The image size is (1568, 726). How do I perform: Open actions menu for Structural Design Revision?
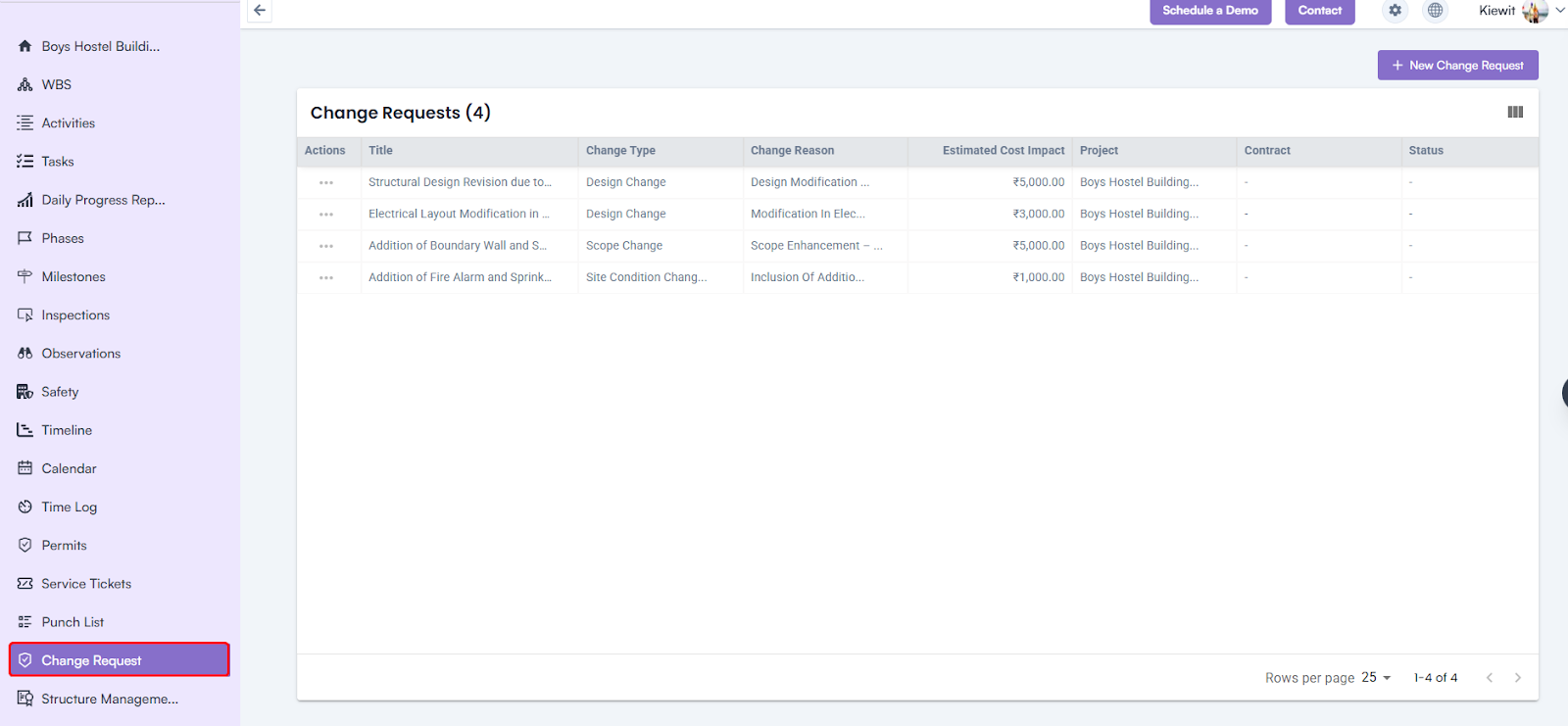(326, 183)
